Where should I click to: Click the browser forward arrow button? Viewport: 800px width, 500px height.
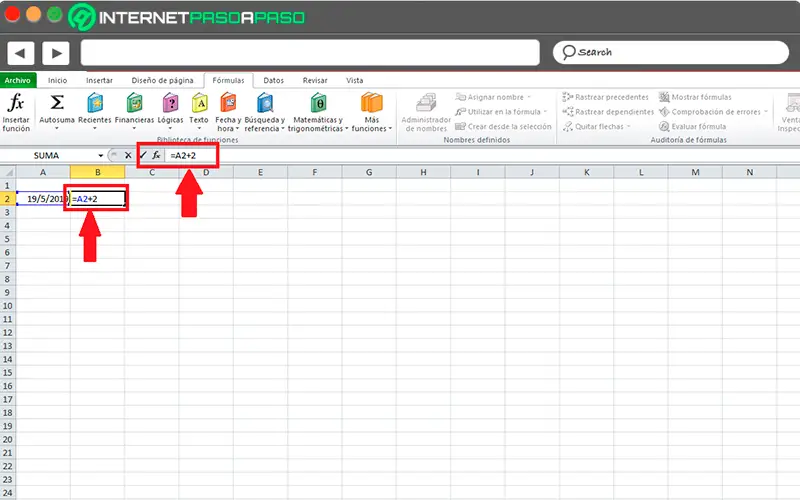pyautogui.click(x=56, y=53)
